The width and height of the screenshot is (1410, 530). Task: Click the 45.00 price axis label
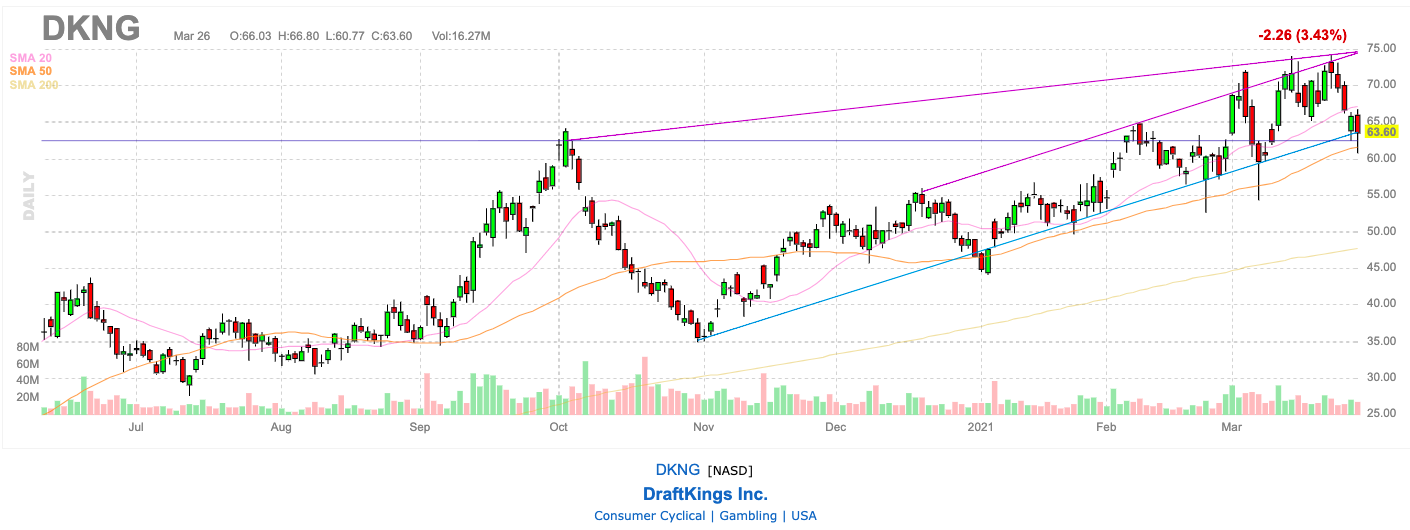click(x=1381, y=267)
